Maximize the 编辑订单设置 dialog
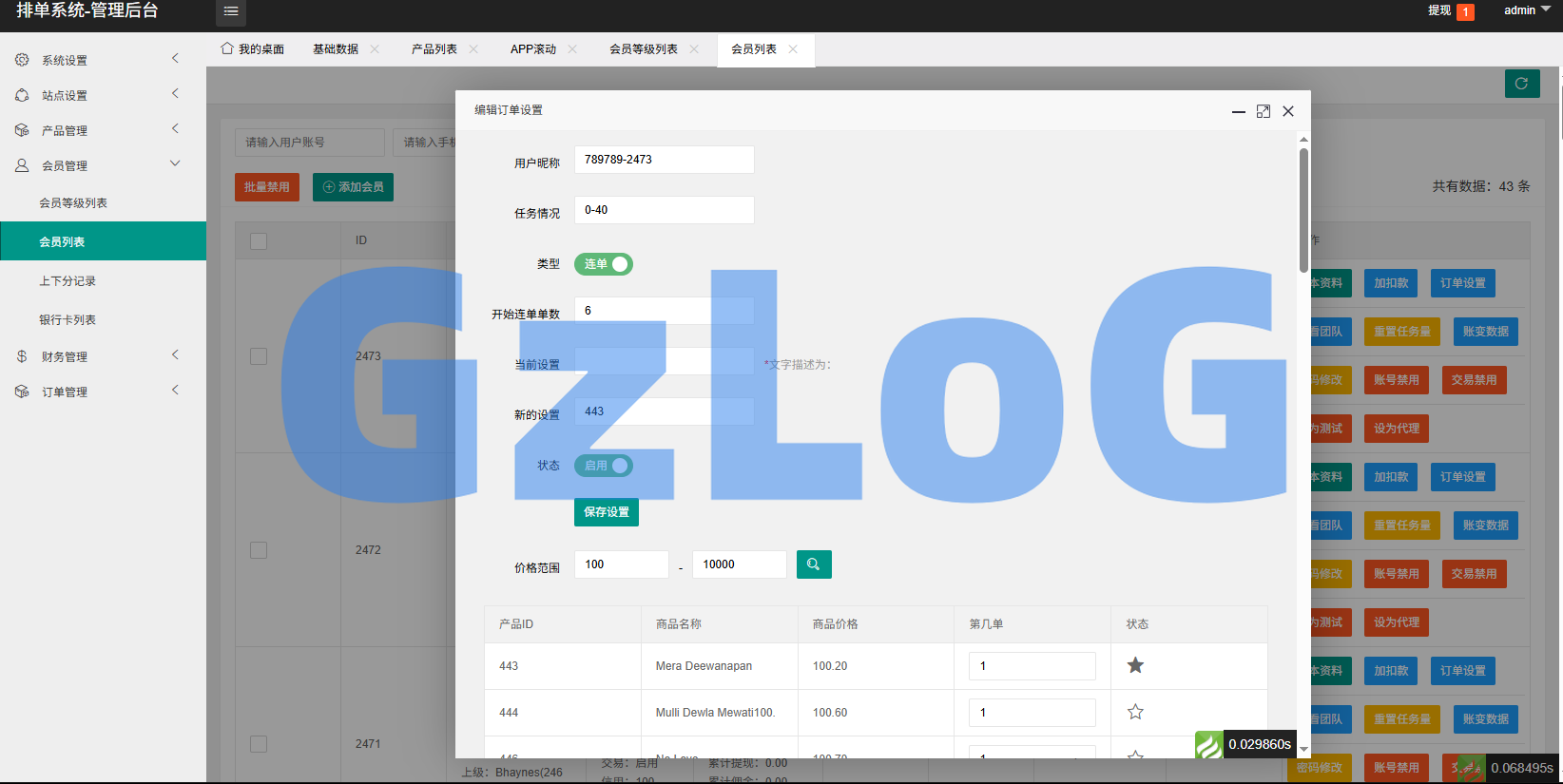 (1263, 111)
